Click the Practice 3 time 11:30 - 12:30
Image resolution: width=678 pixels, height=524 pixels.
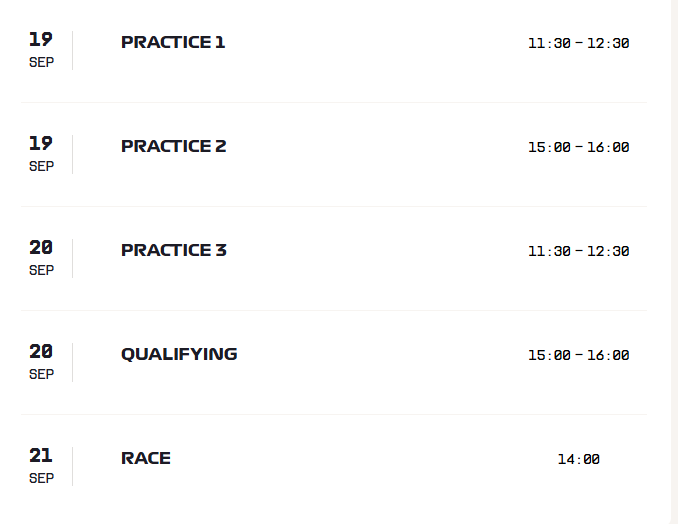(579, 251)
